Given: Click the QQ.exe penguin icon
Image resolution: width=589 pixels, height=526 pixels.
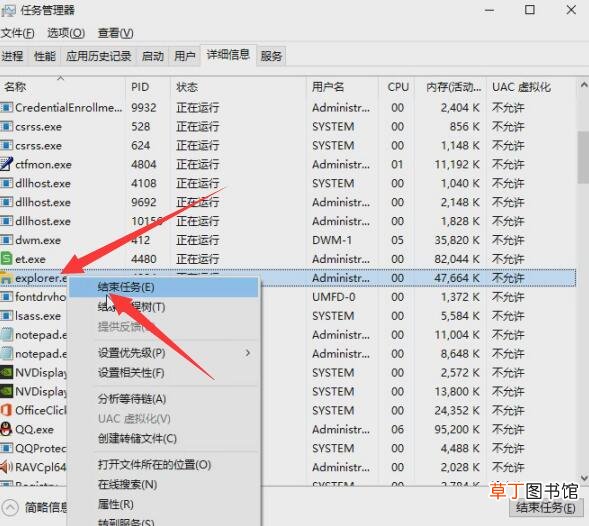Looking at the screenshot, I should 6,429.
